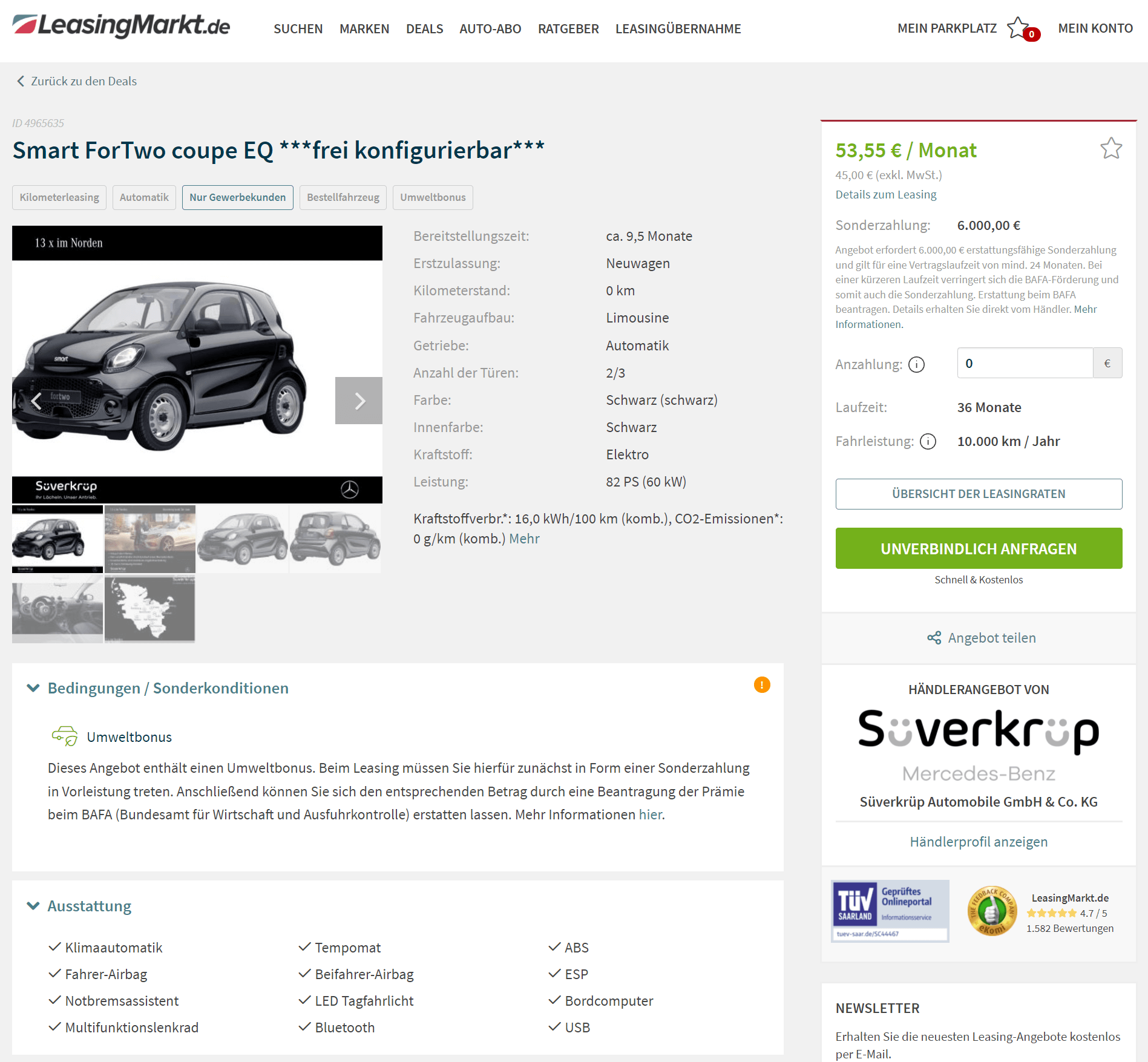Save offer with the price box star
Viewport: 1148px width, 1062px height.
point(1111,149)
